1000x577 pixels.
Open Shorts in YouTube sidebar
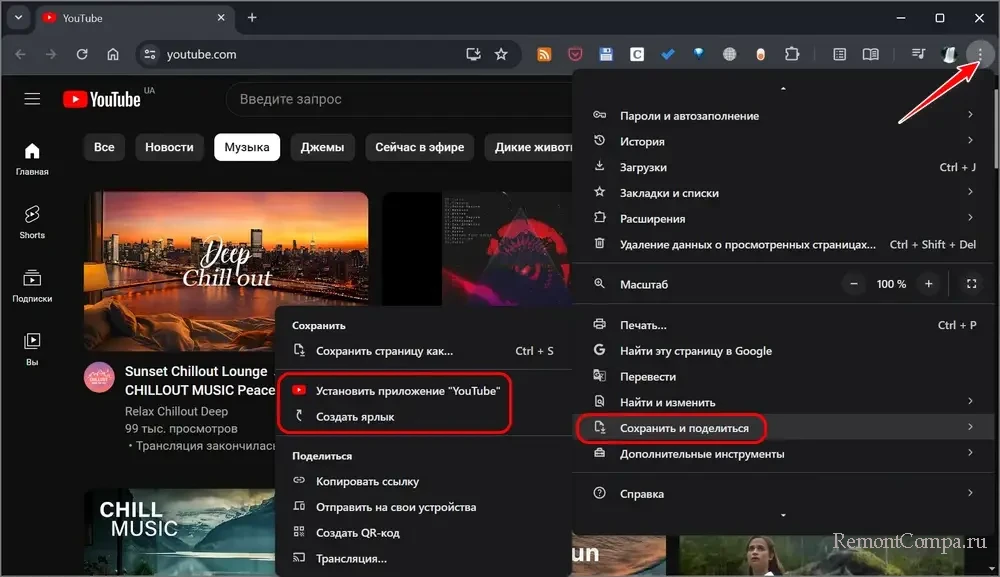32,221
